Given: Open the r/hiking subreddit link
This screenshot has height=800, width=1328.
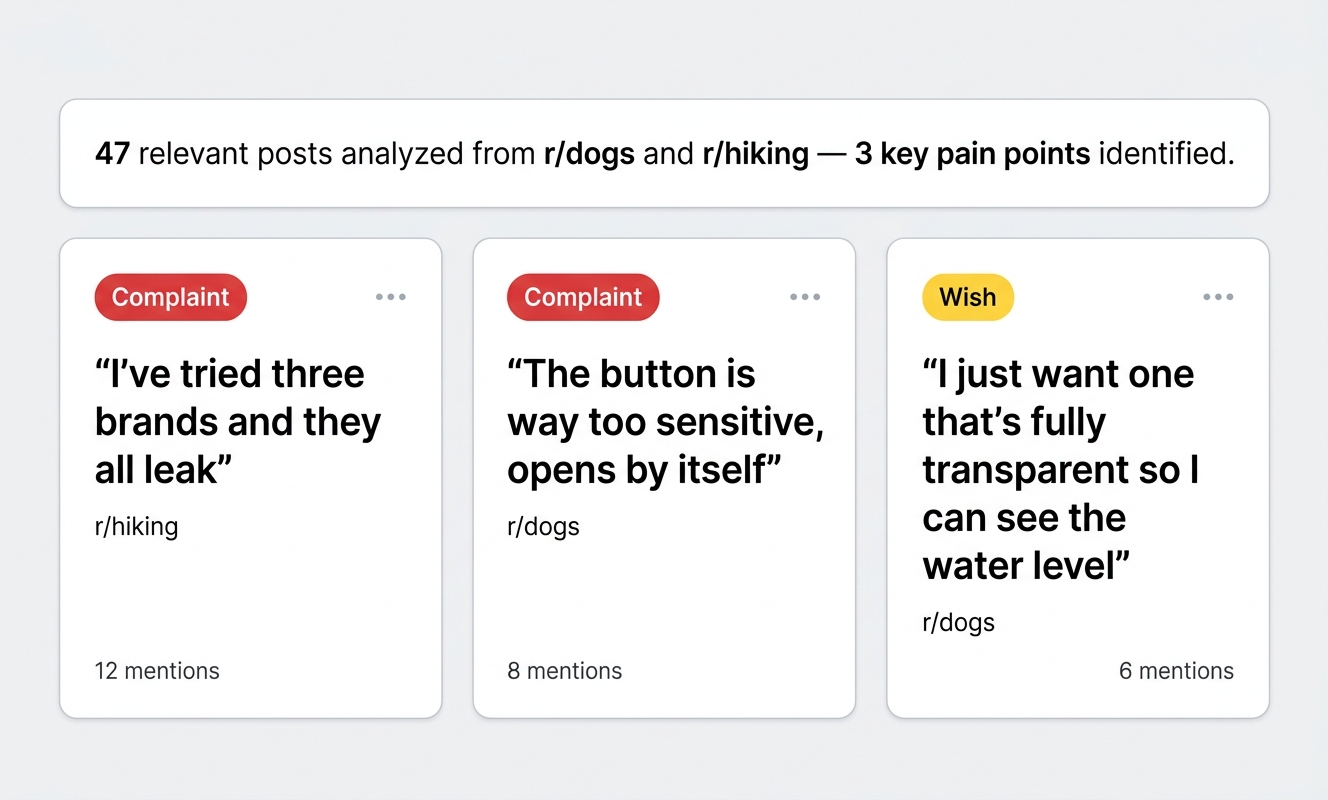Looking at the screenshot, I should (x=136, y=527).
